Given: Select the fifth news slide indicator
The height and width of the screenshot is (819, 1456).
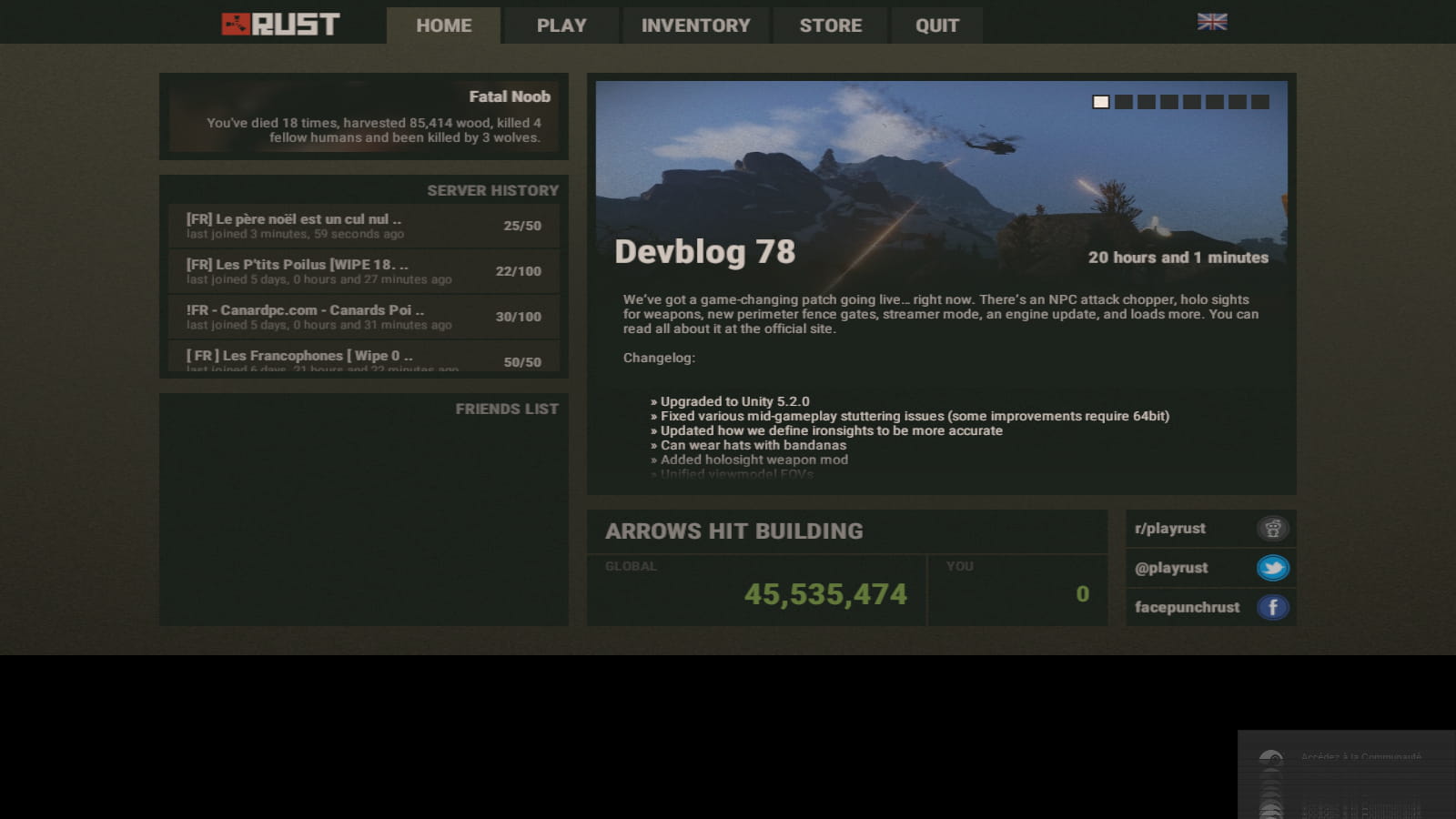Looking at the screenshot, I should tap(1192, 102).
